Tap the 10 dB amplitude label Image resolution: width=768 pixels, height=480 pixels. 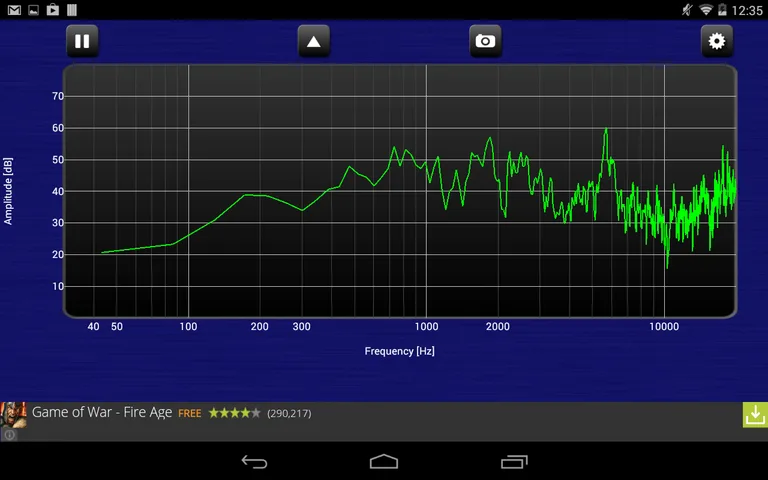(x=58, y=287)
